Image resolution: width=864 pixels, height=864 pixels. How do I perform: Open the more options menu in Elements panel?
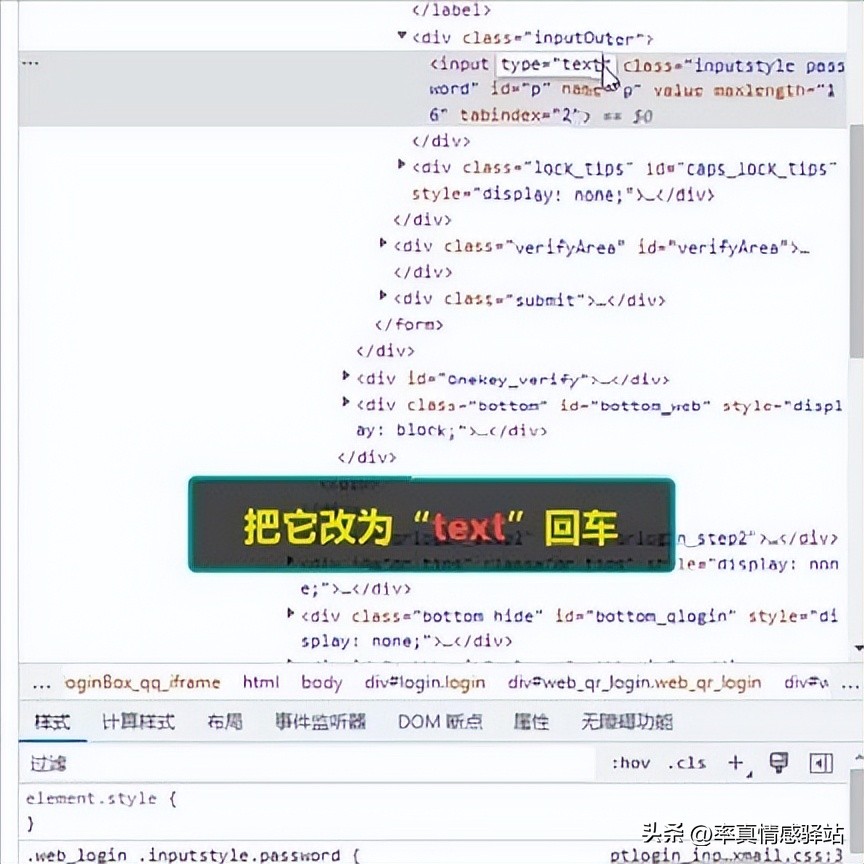point(29,62)
